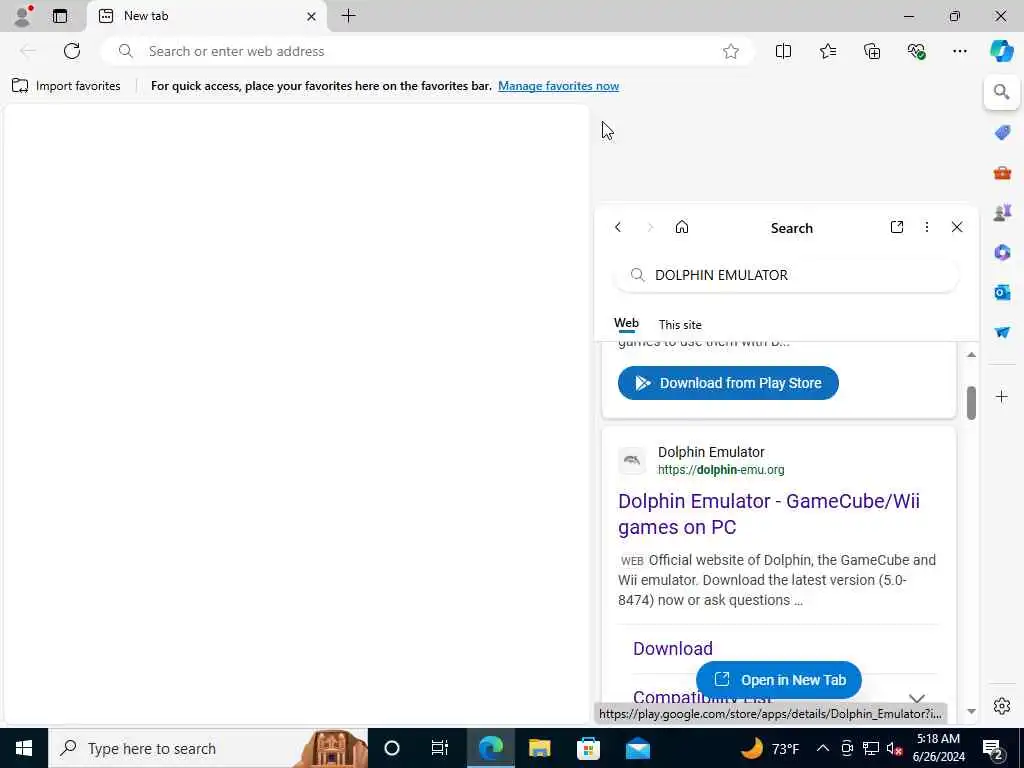This screenshot has height=768, width=1024.
Task: Click the address bar search field
Action: pos(428,51)
